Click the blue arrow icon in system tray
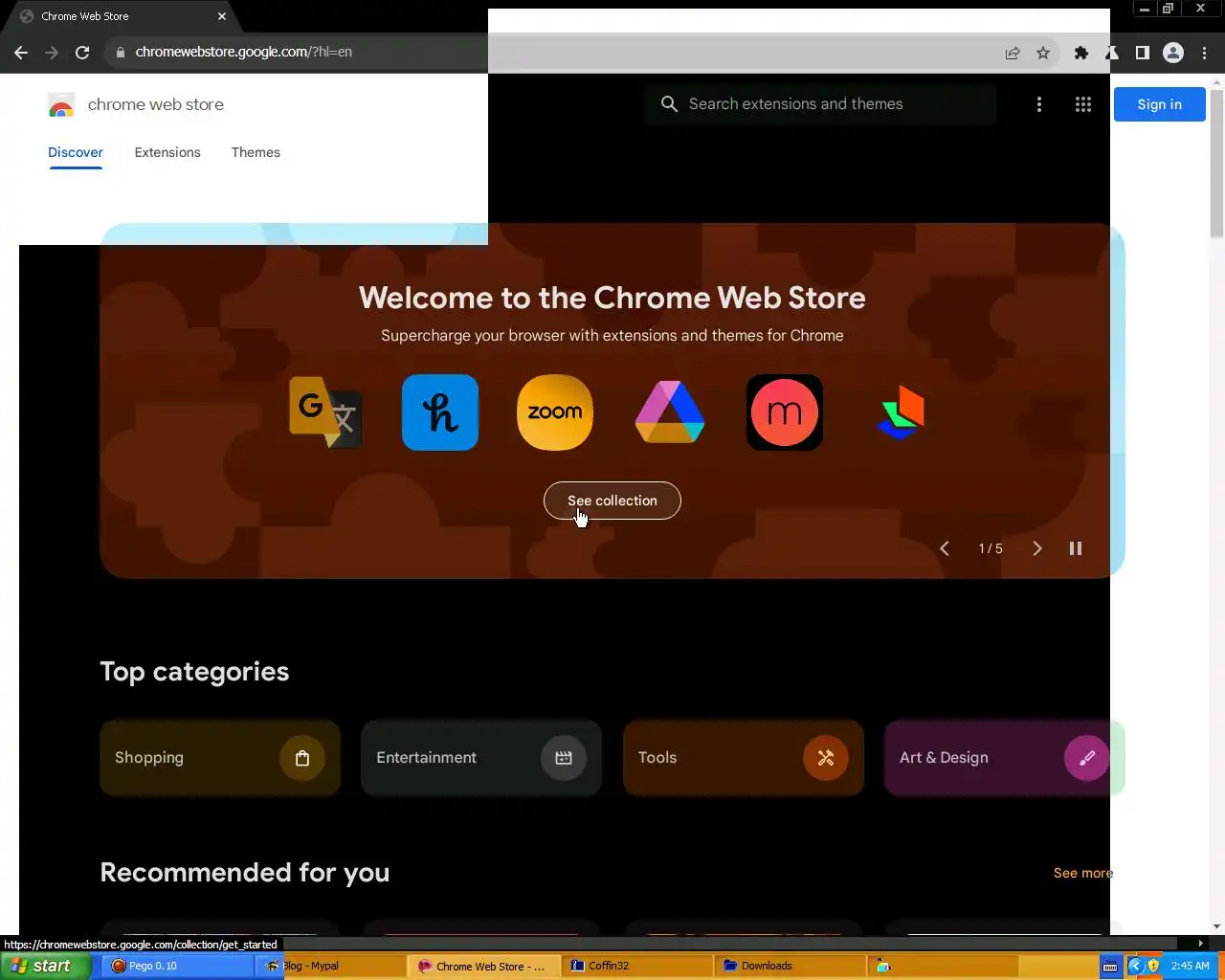 (x=1136, y=966)
